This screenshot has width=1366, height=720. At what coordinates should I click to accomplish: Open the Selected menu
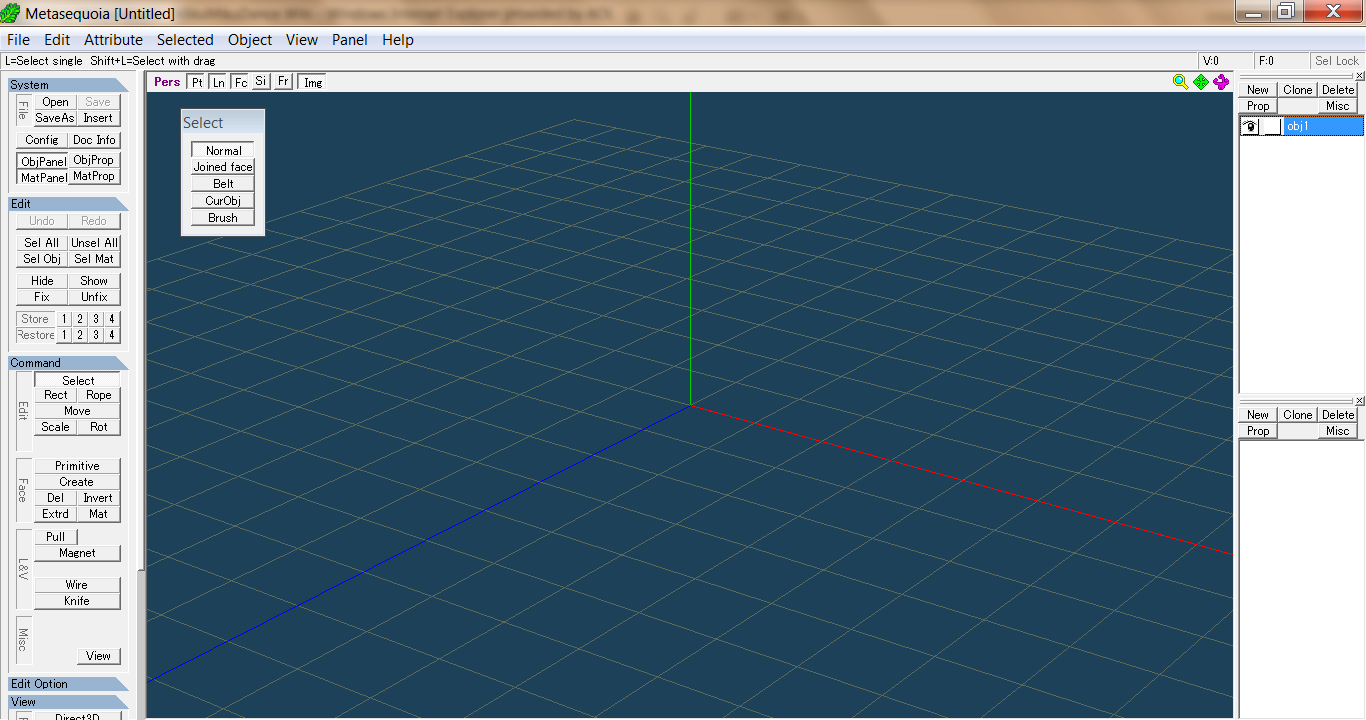click(x=185, y=40)
